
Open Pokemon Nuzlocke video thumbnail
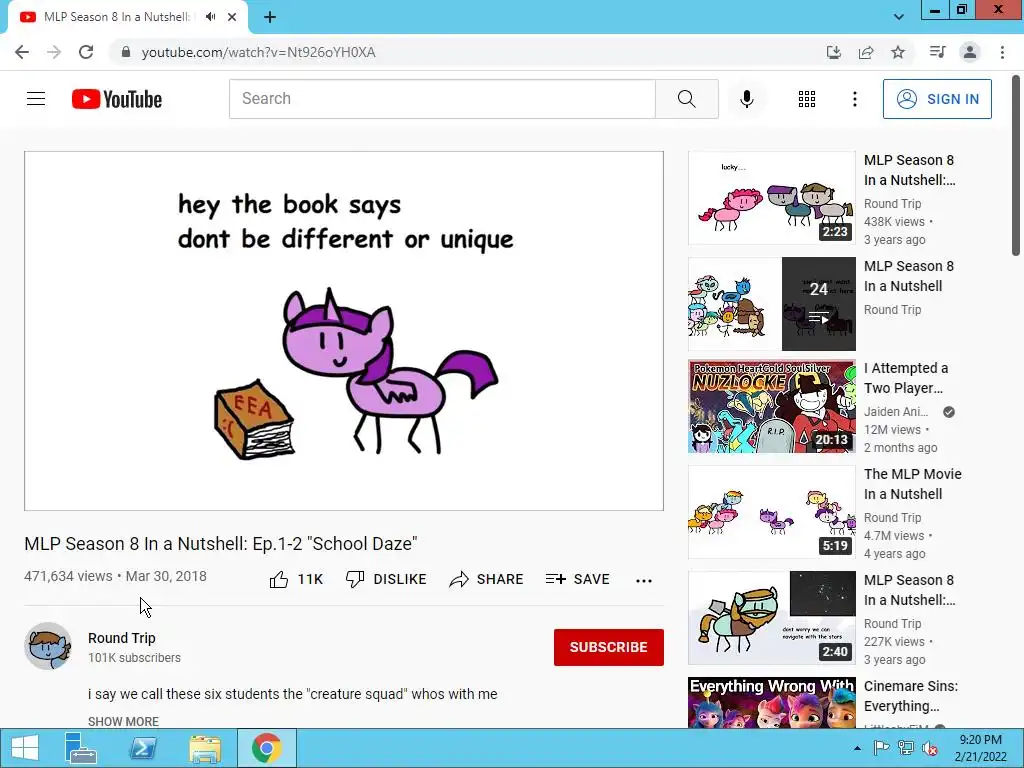pyautogui.click(x=772, y=406)
